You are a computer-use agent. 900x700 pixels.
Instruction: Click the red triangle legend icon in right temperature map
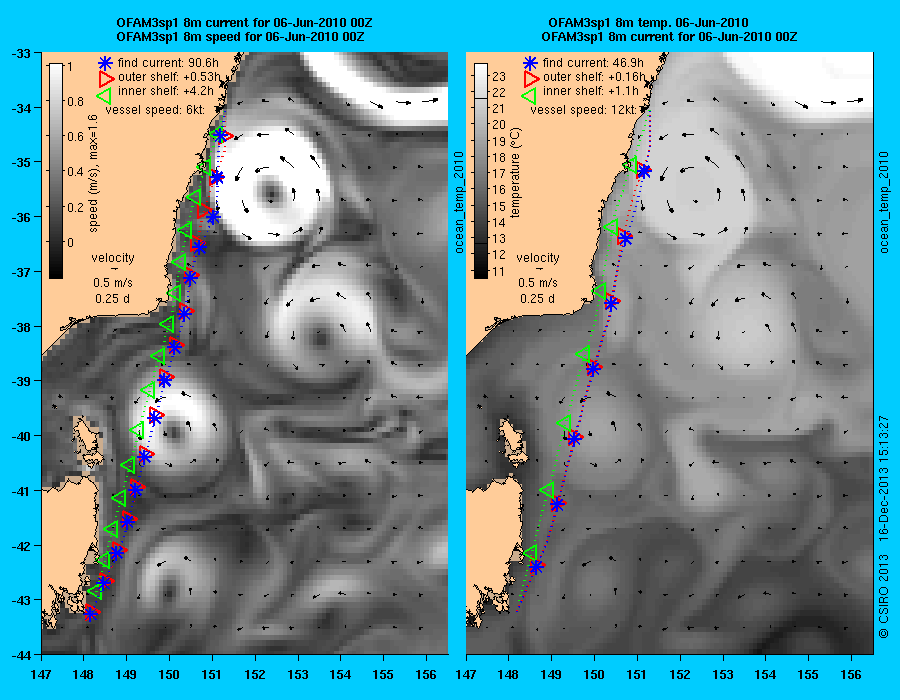tap(531, 78)
